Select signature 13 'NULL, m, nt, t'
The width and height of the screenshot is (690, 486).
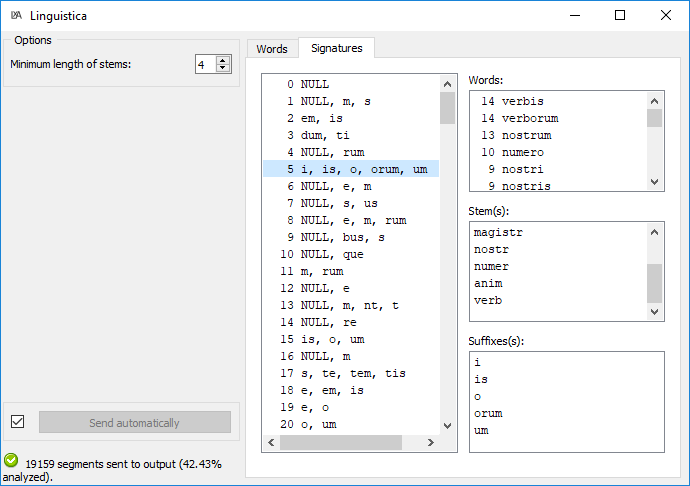pos(351,305)
